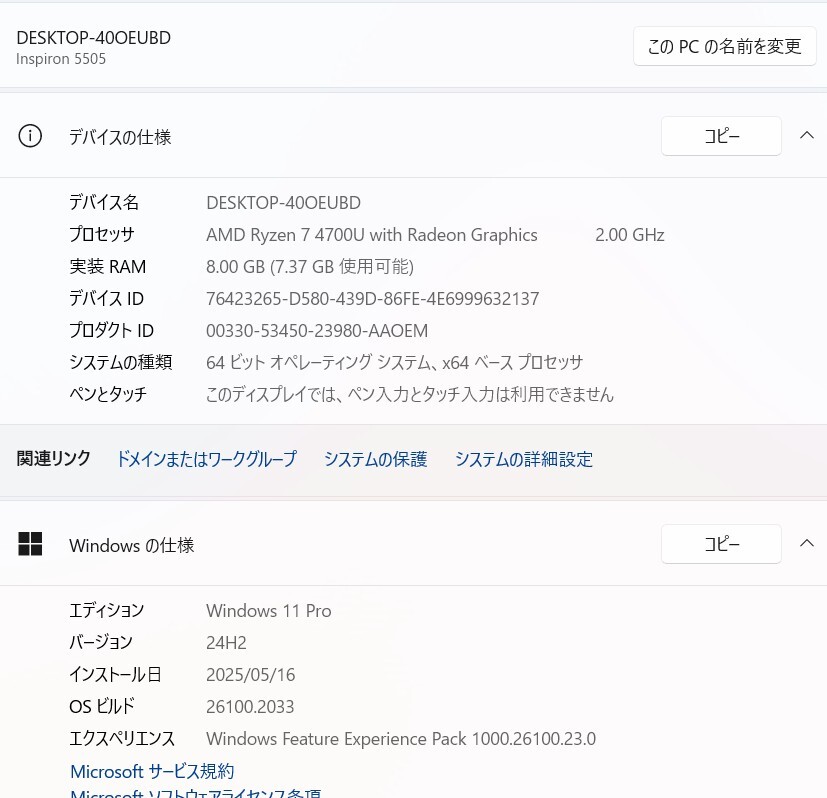The width and height of the screenshot is (827, 798).
Task: Click この PC の名前を変更 button
Action: [x=725, y=46]
